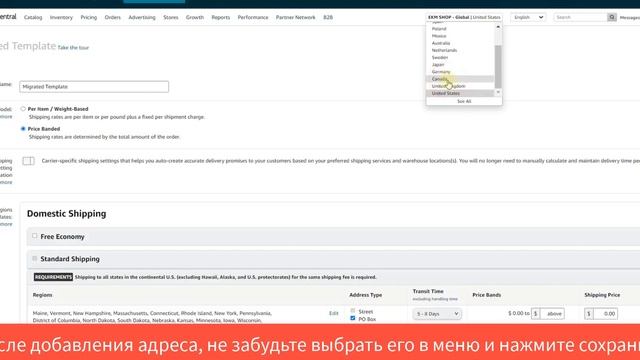Click the Price Bands column header

click(487, 295)
